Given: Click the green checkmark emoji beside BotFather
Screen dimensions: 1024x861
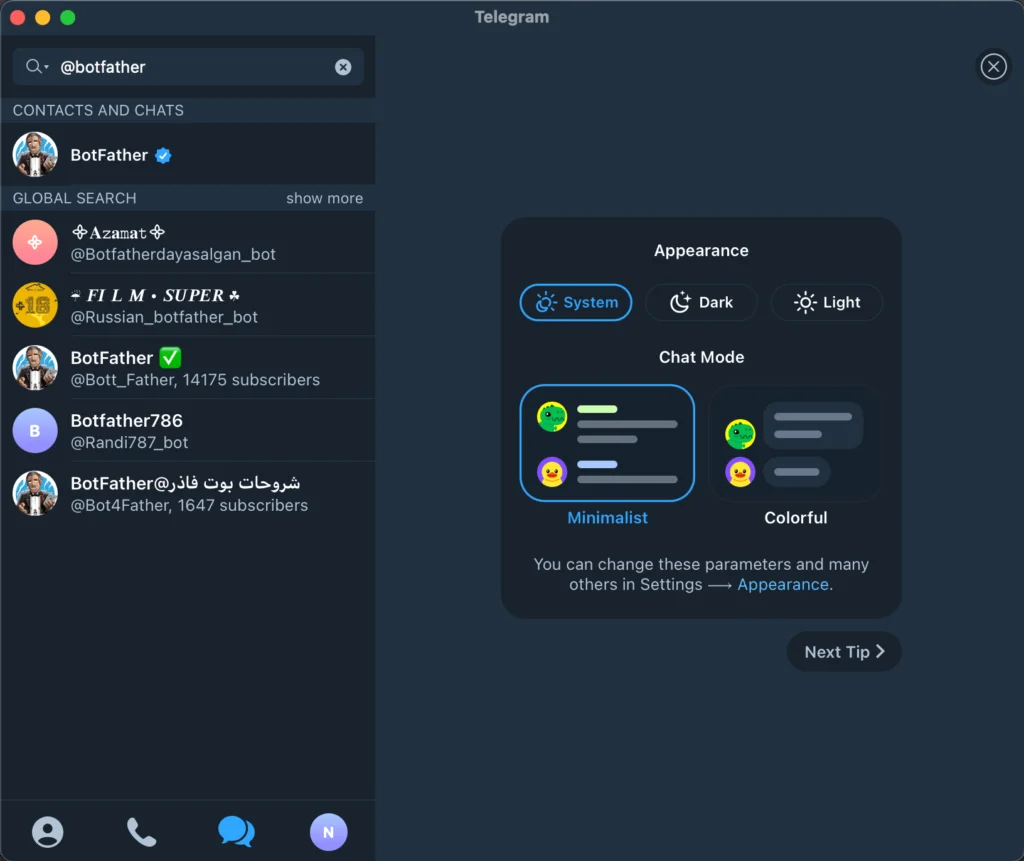Looking at the screenshot, I should coord(170,357).
